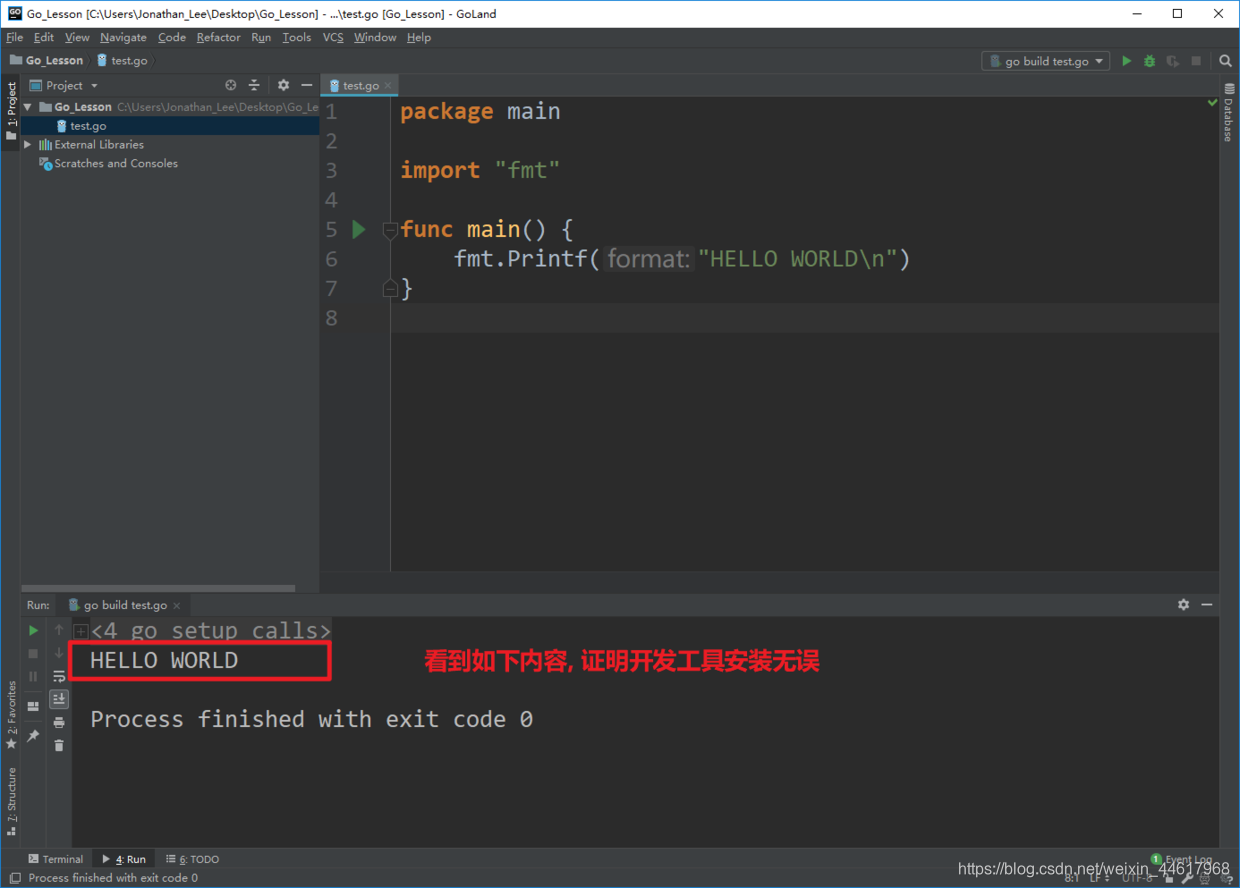Open the go build test.go configuration dropdown
This screenshot has width=1240, height=888.
click(x=1046, y=61)
